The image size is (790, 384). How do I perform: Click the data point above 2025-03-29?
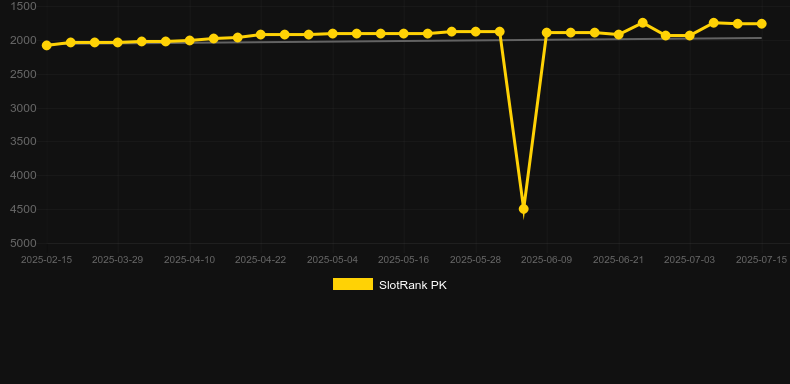click(117, 42)
